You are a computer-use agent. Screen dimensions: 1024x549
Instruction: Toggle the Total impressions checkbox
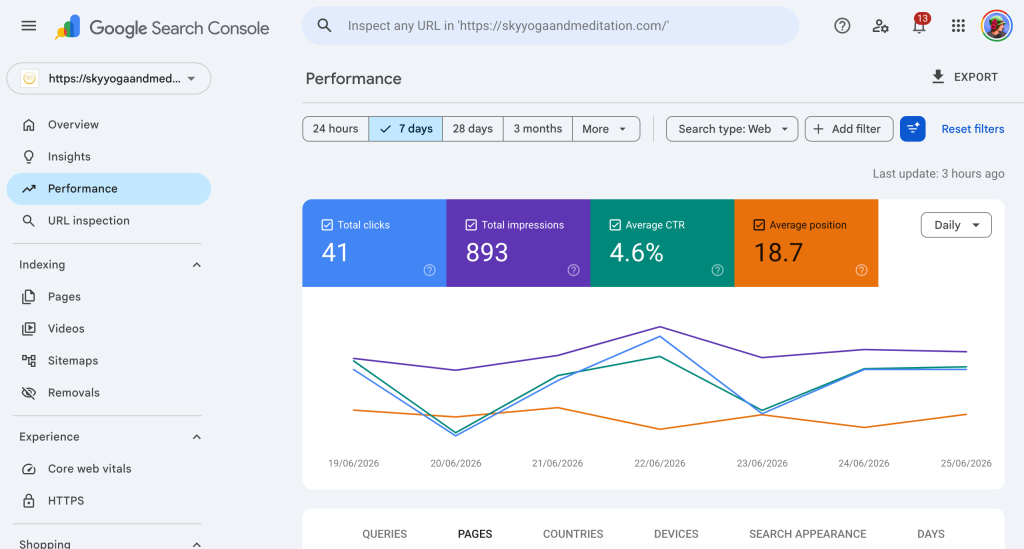[x=471, y=225]
